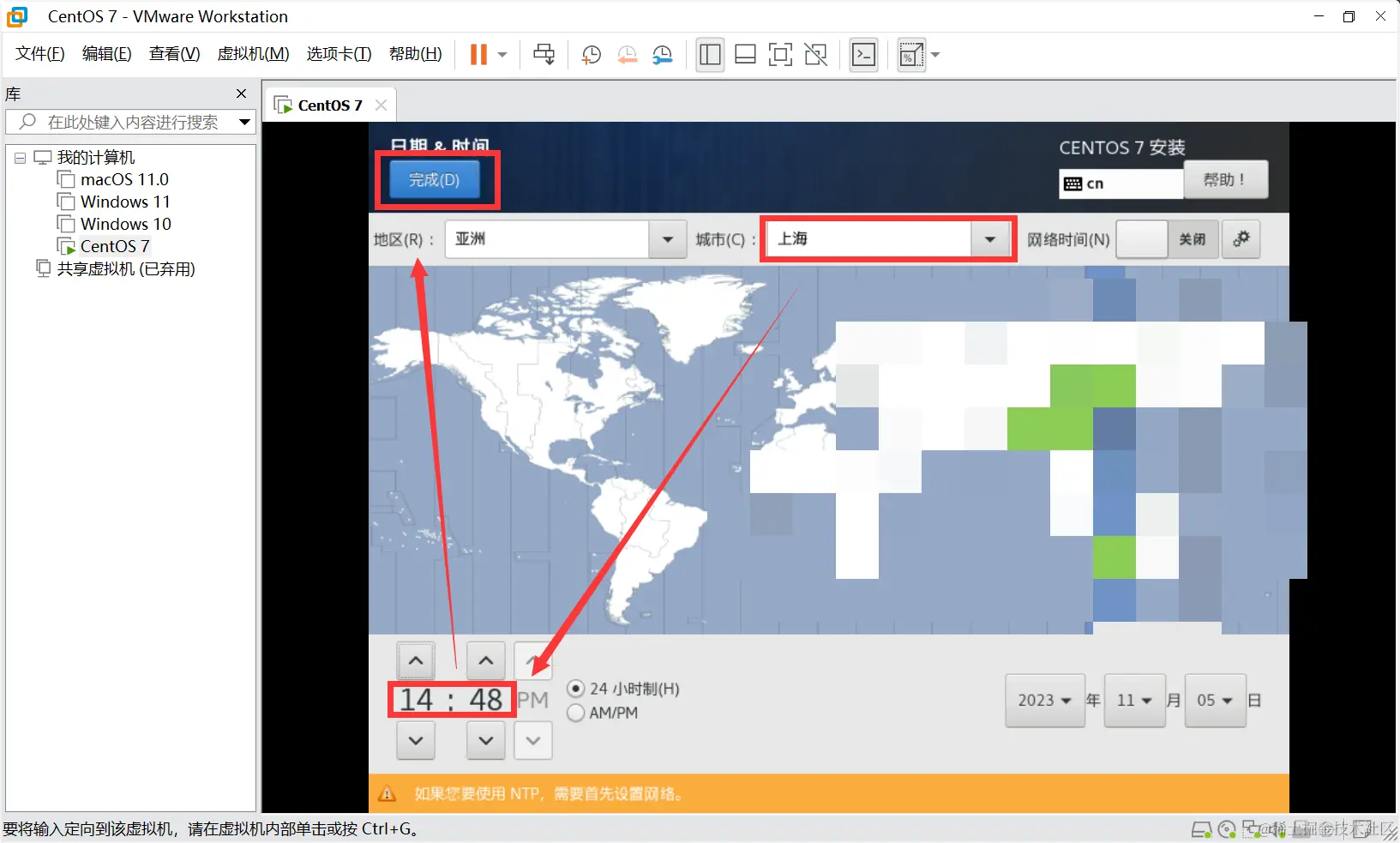Open the 查看(V) menu
The width and height of the screenshot is (1400, 843).
[175, 54]
